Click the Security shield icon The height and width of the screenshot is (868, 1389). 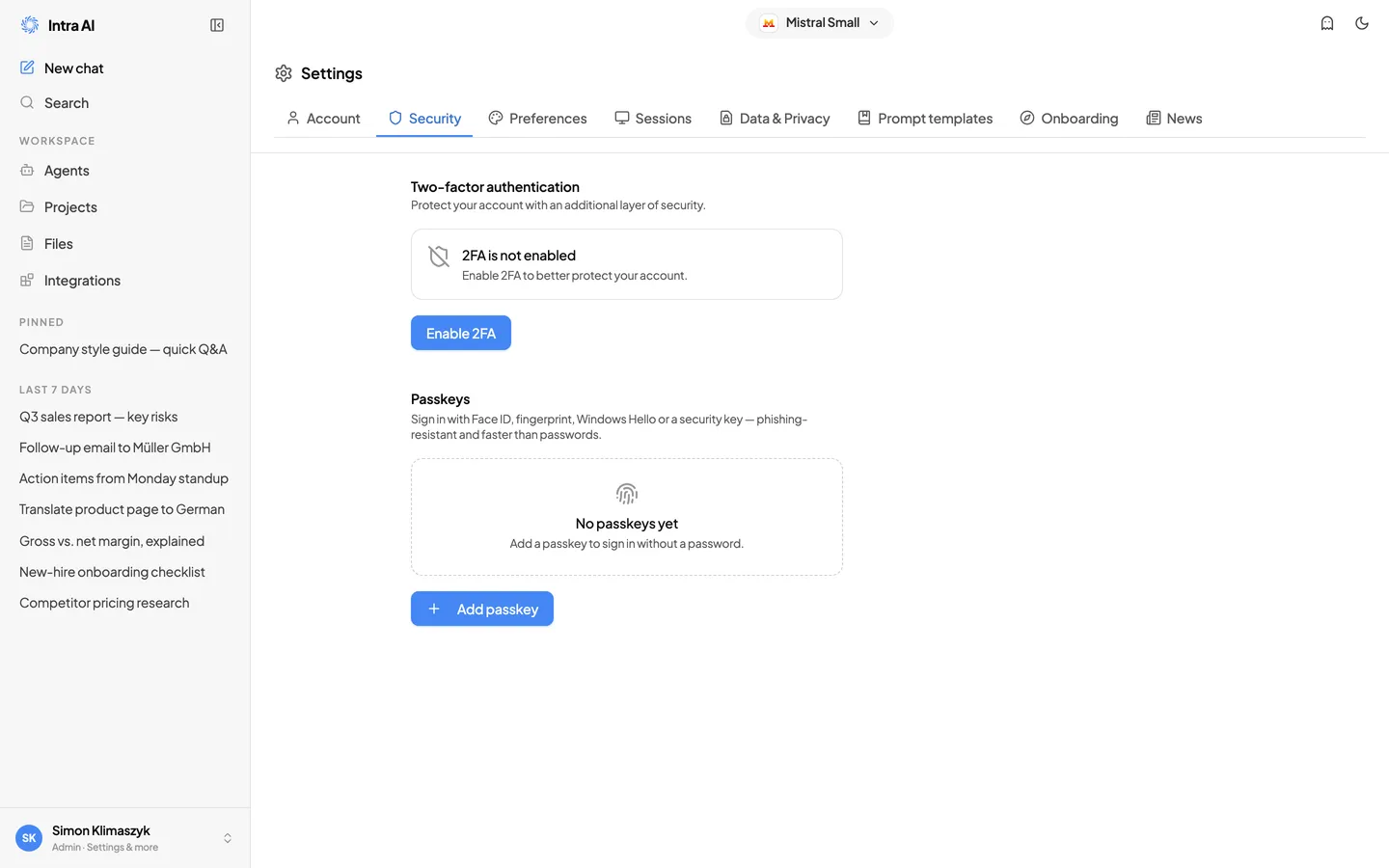(395, 118)
